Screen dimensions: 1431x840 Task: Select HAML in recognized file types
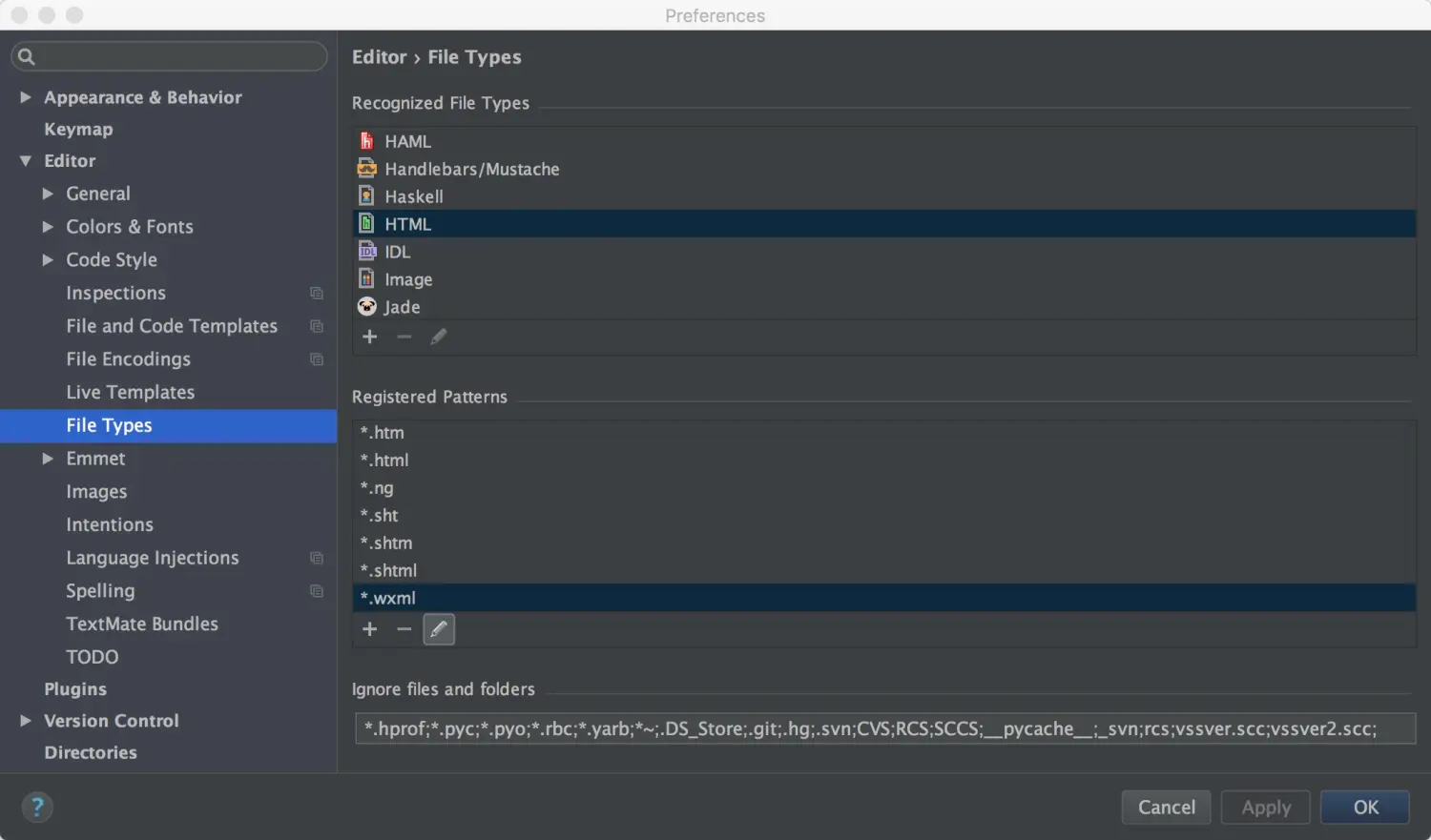[884, 141]
